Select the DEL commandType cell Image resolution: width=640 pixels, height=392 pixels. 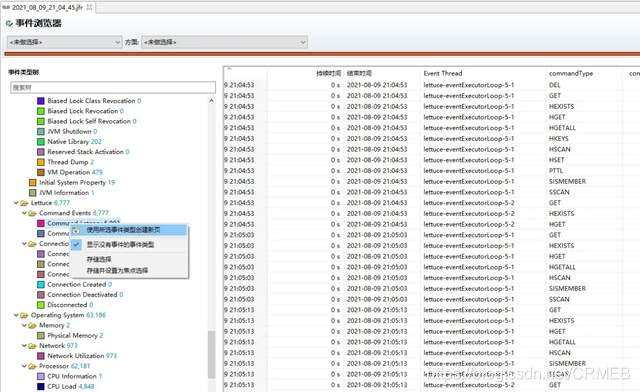coord(555,85)
